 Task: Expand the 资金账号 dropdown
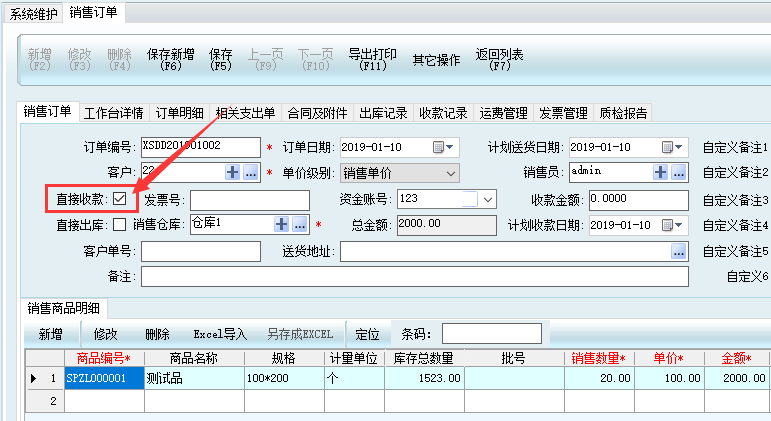488,199
